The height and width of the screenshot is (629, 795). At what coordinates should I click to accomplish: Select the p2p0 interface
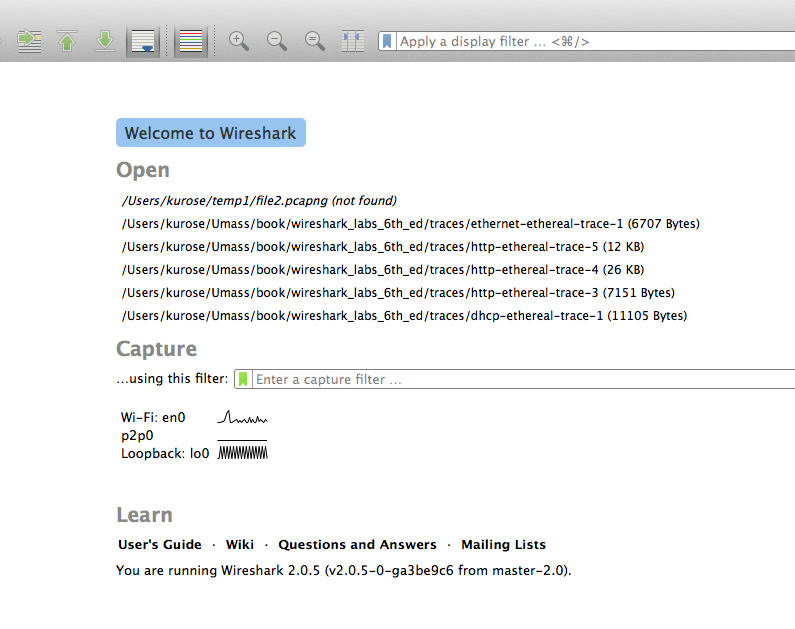137,435
